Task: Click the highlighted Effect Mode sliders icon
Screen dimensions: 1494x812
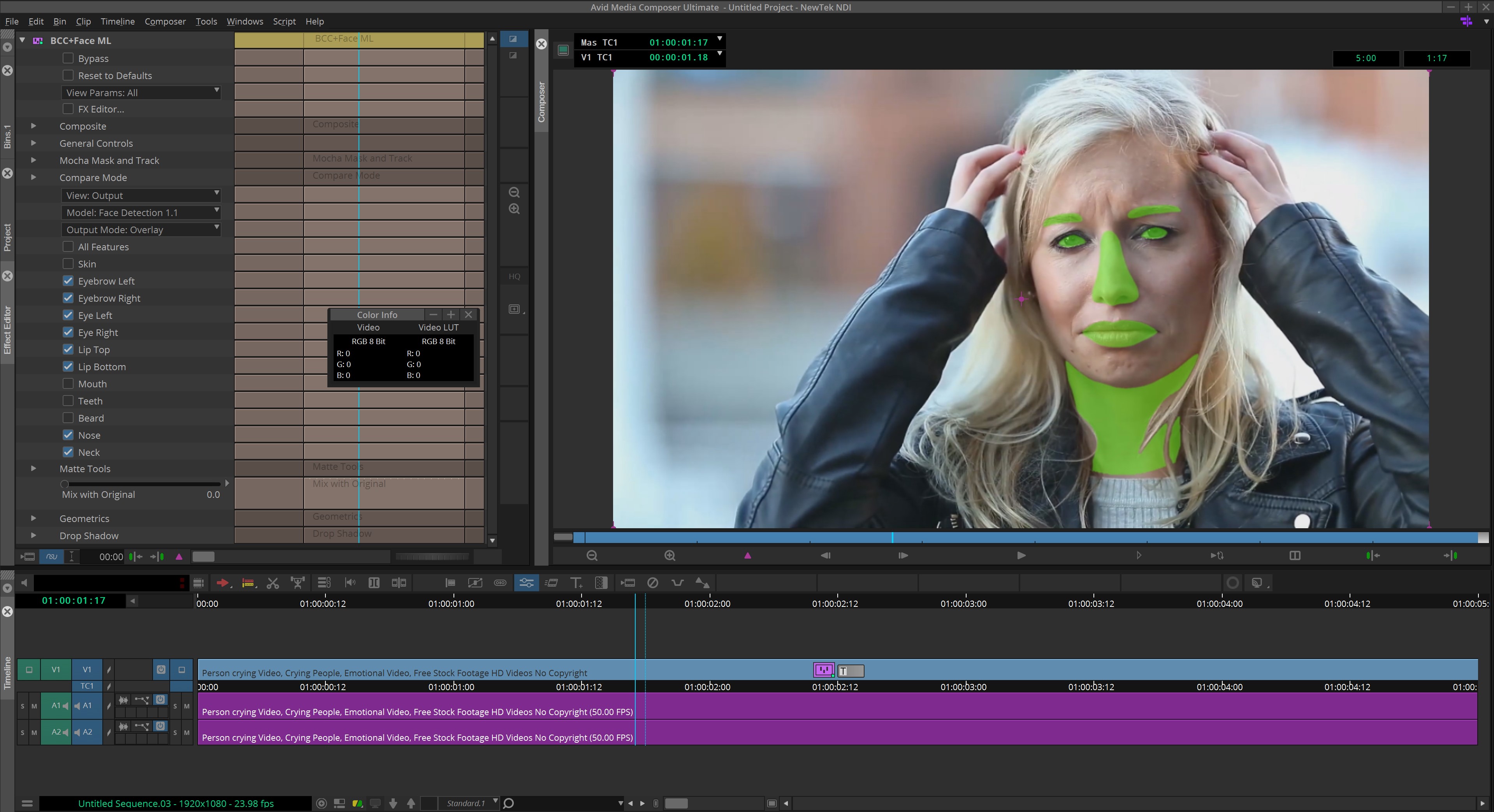Action: [x=526, y=583]
